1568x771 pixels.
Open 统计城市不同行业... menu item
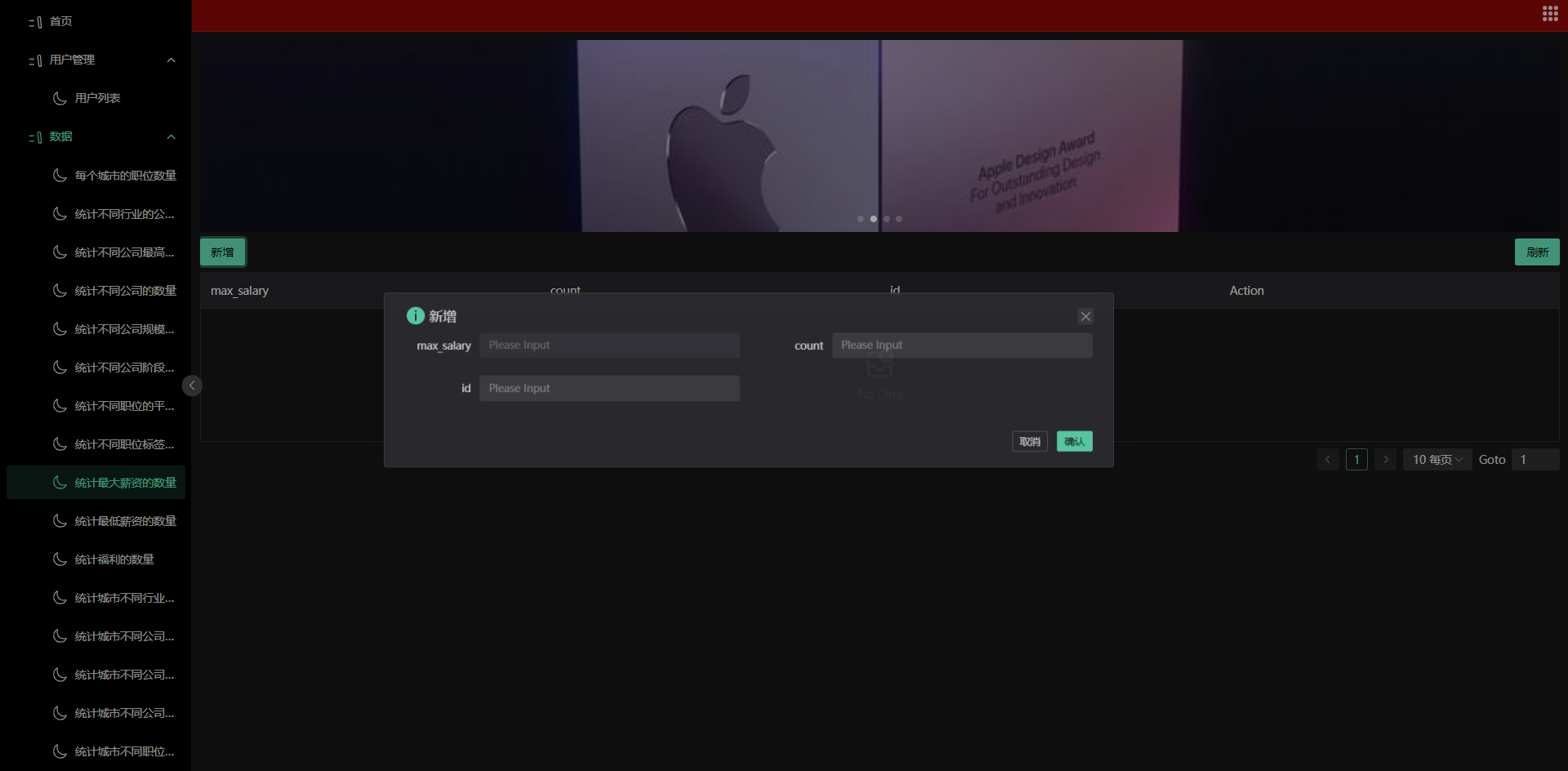click(x=96, y=597)
